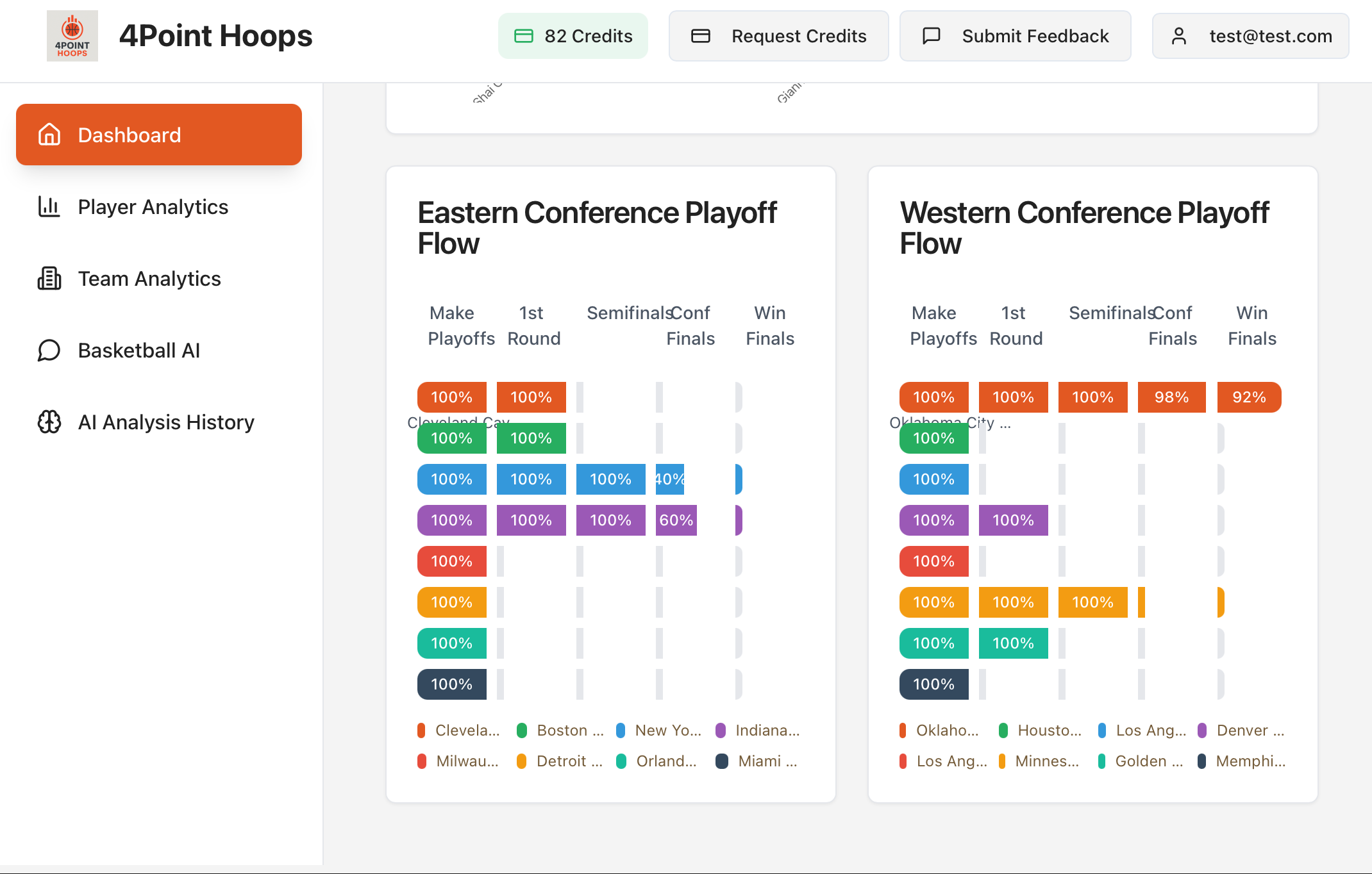
Task: Open the Team Analytics page
Action: click(149, 278)
